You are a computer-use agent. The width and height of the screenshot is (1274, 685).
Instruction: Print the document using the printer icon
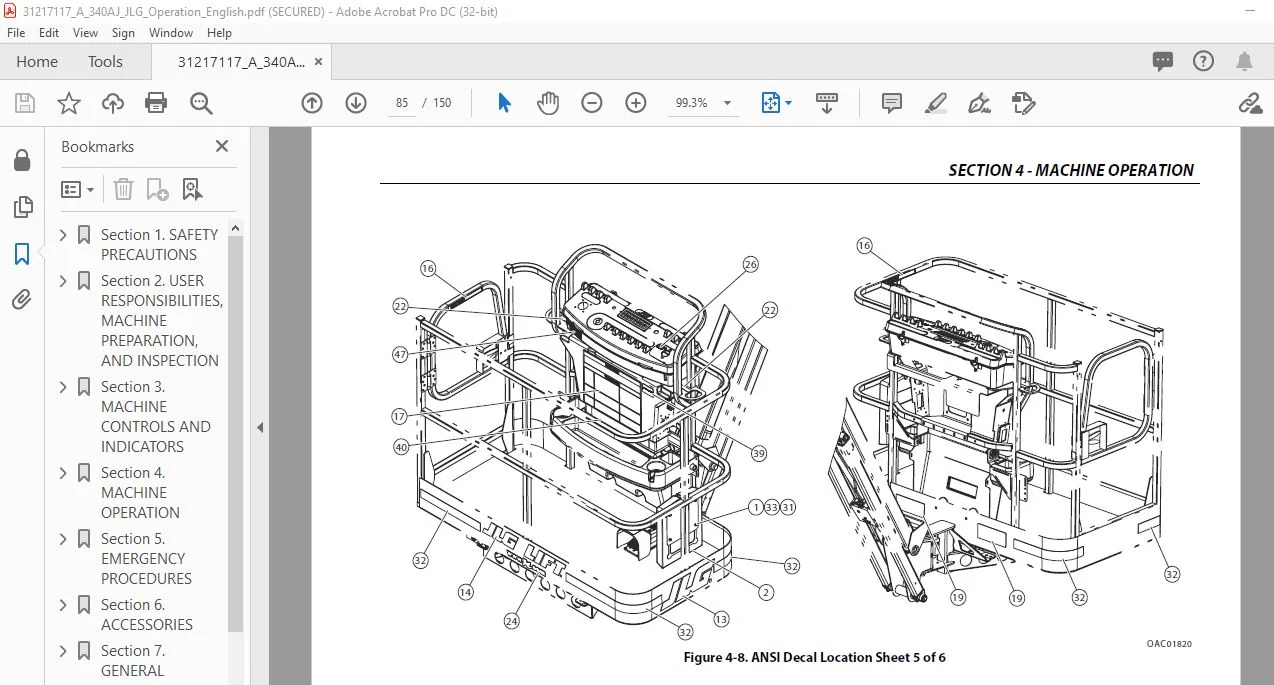click(x=156, y=103)
